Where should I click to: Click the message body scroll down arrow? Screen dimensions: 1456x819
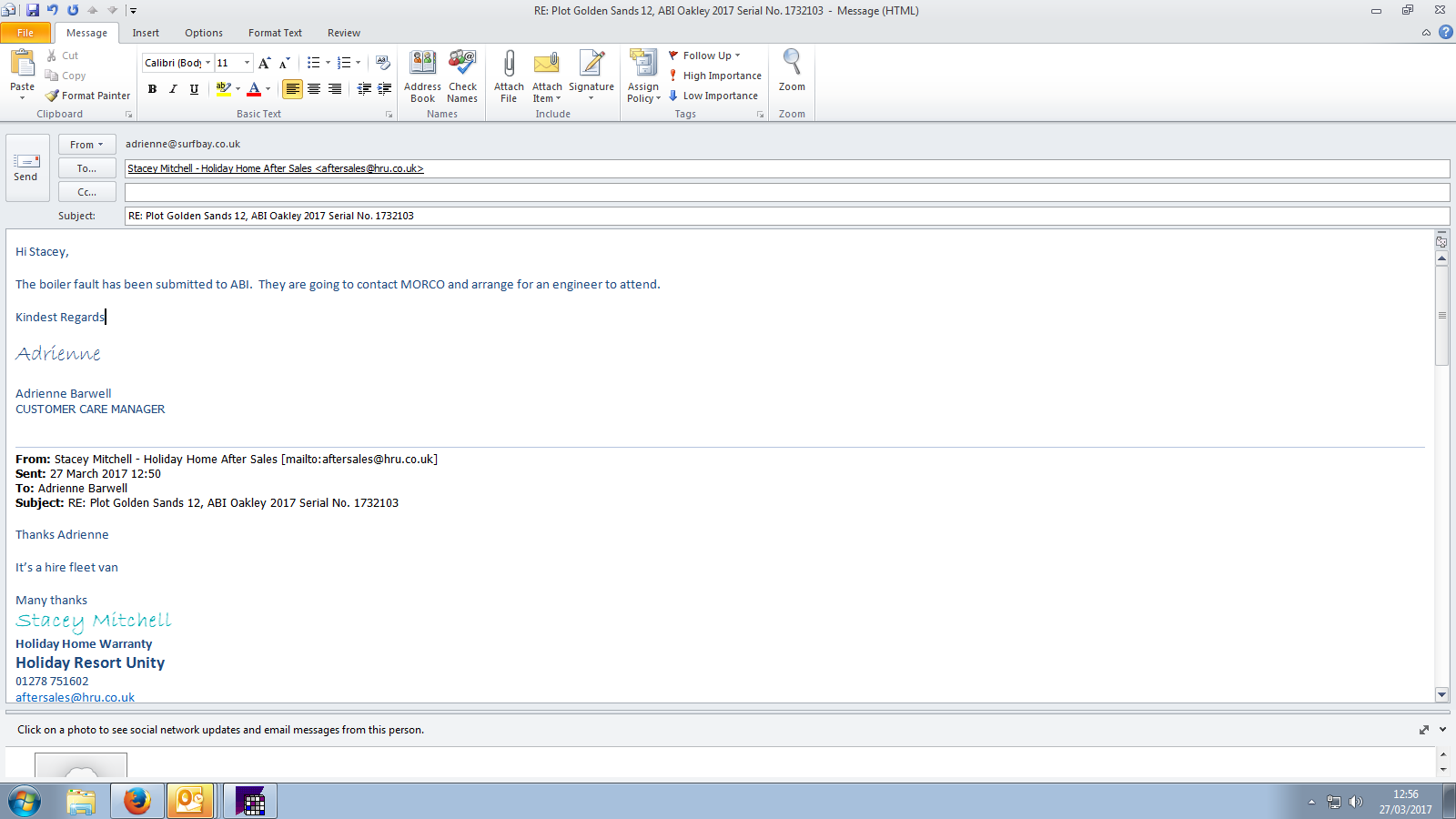pyautogui.click(x=1441, y=694)
